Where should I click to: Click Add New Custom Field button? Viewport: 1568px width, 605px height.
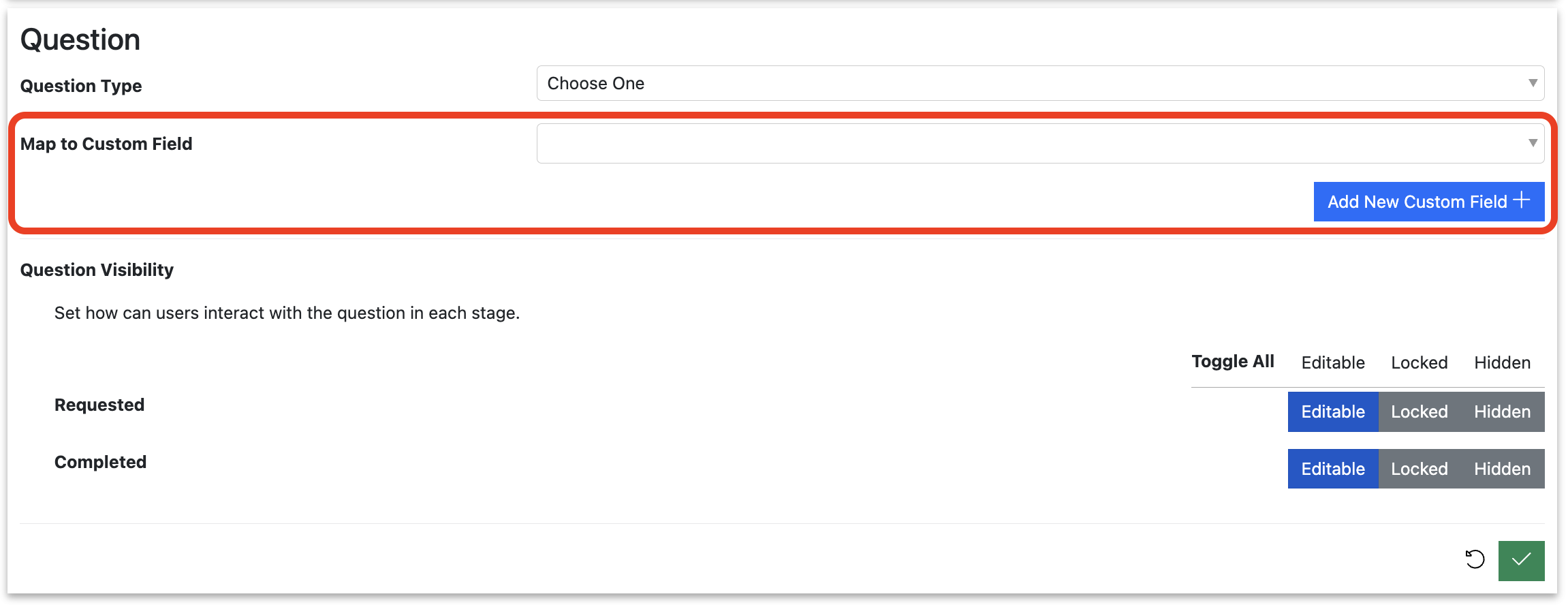(x=1428, y=202)
